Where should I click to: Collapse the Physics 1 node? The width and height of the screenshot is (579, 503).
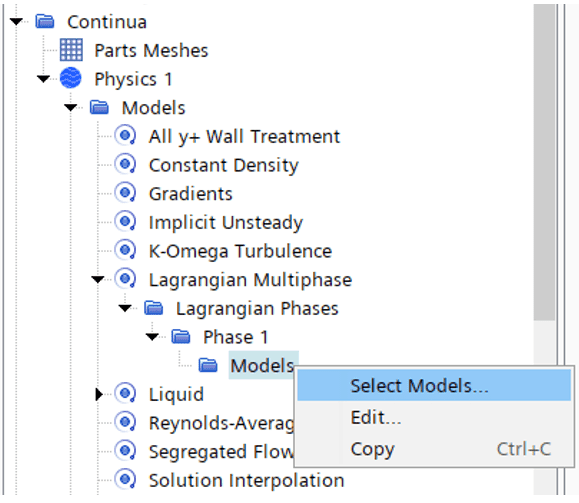[x=43, y=79]
